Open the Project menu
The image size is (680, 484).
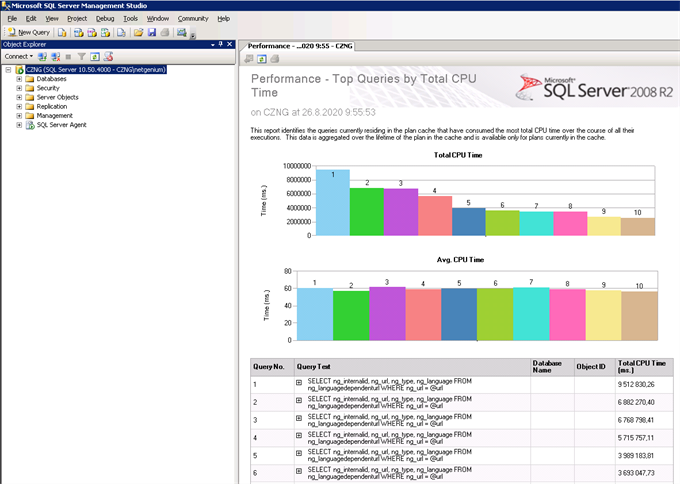coord(77,19)
